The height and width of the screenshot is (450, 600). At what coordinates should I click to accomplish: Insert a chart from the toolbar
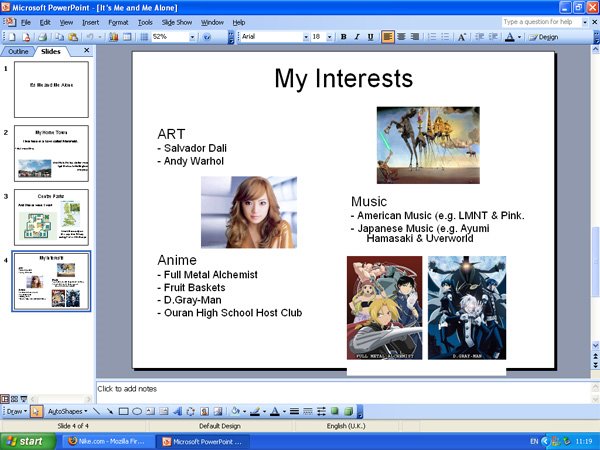[x=114, y=37]
